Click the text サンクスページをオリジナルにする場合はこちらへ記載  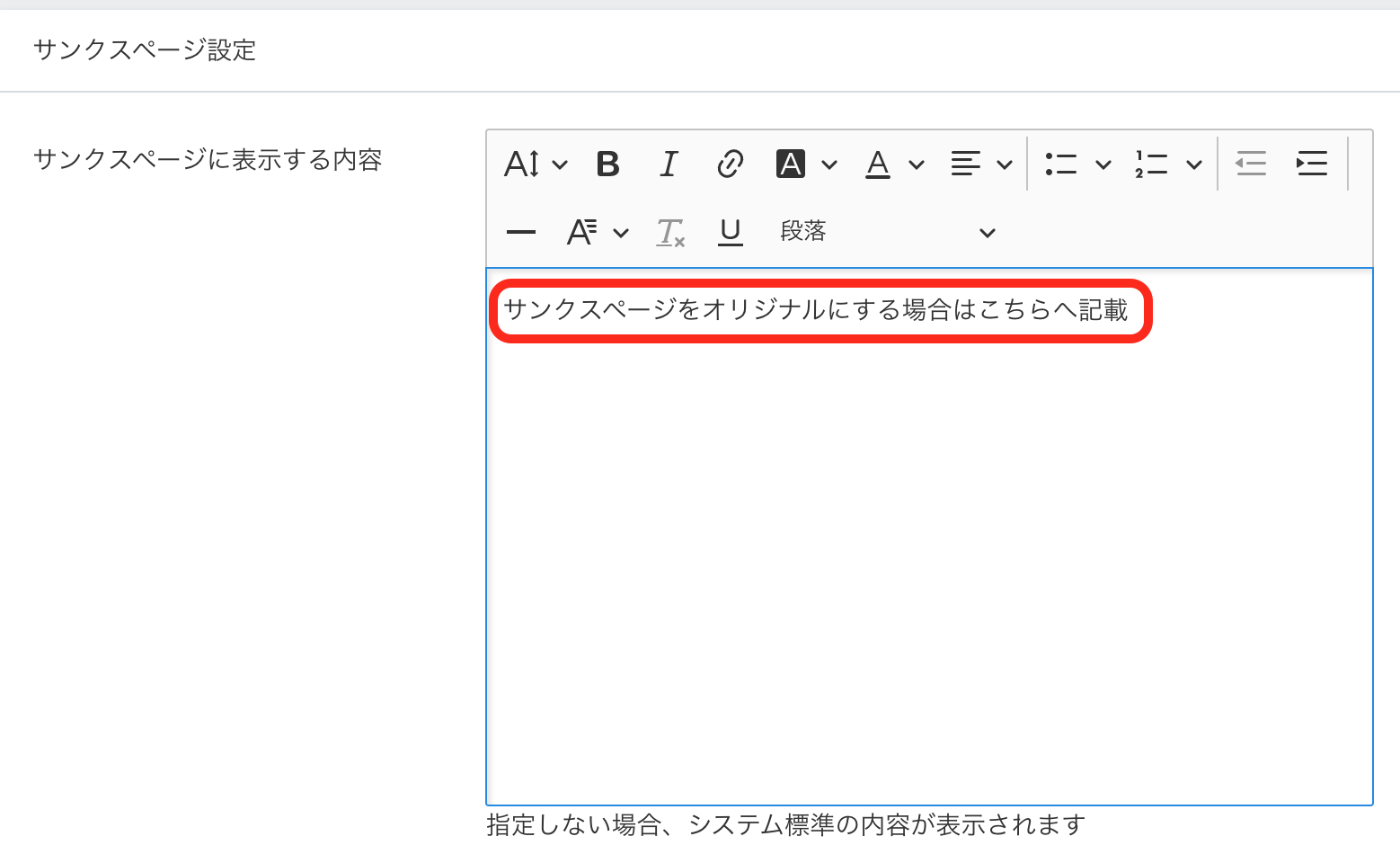click(815, 310)
